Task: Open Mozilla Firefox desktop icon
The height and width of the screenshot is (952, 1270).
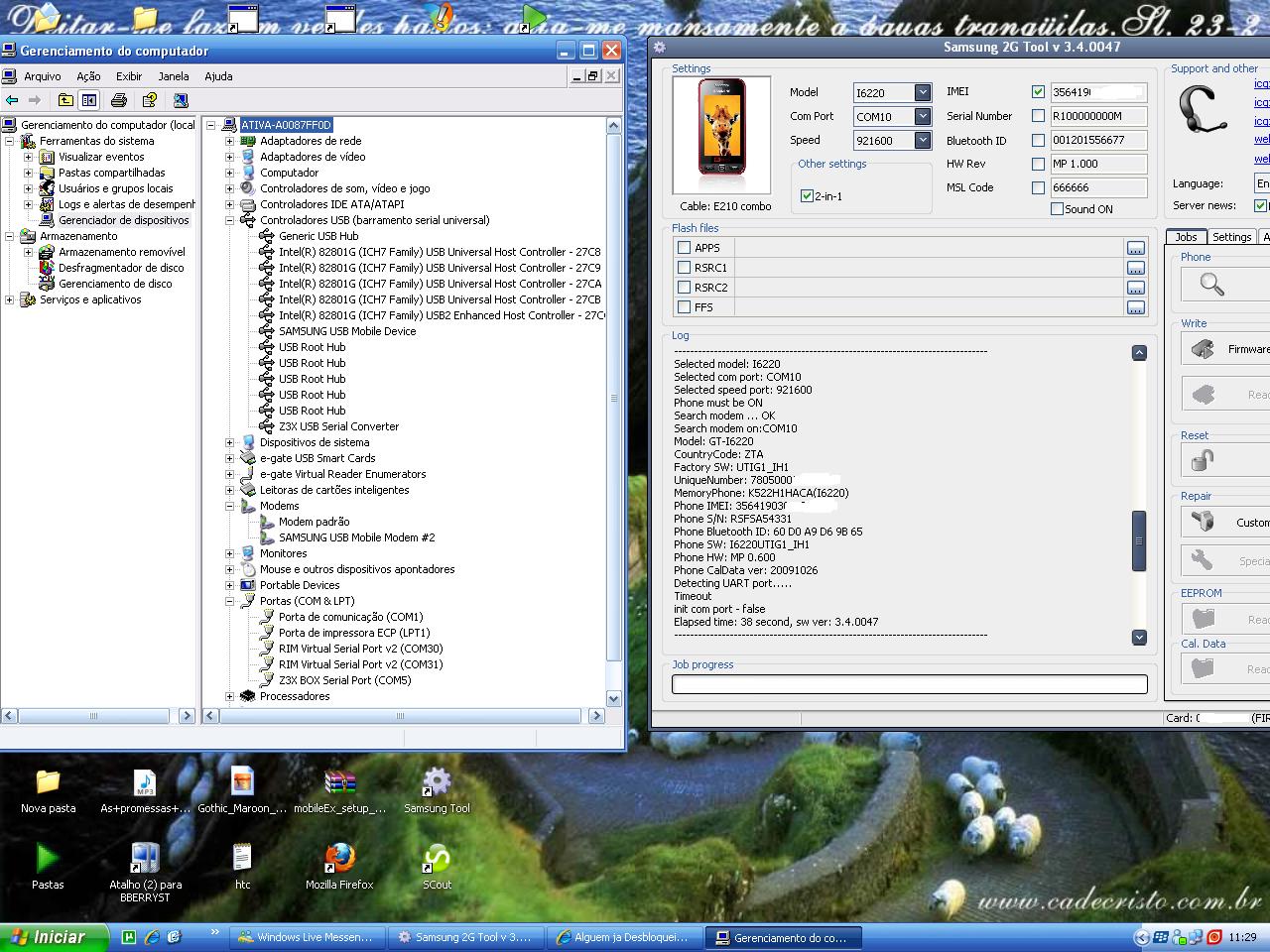Action: 339,867
